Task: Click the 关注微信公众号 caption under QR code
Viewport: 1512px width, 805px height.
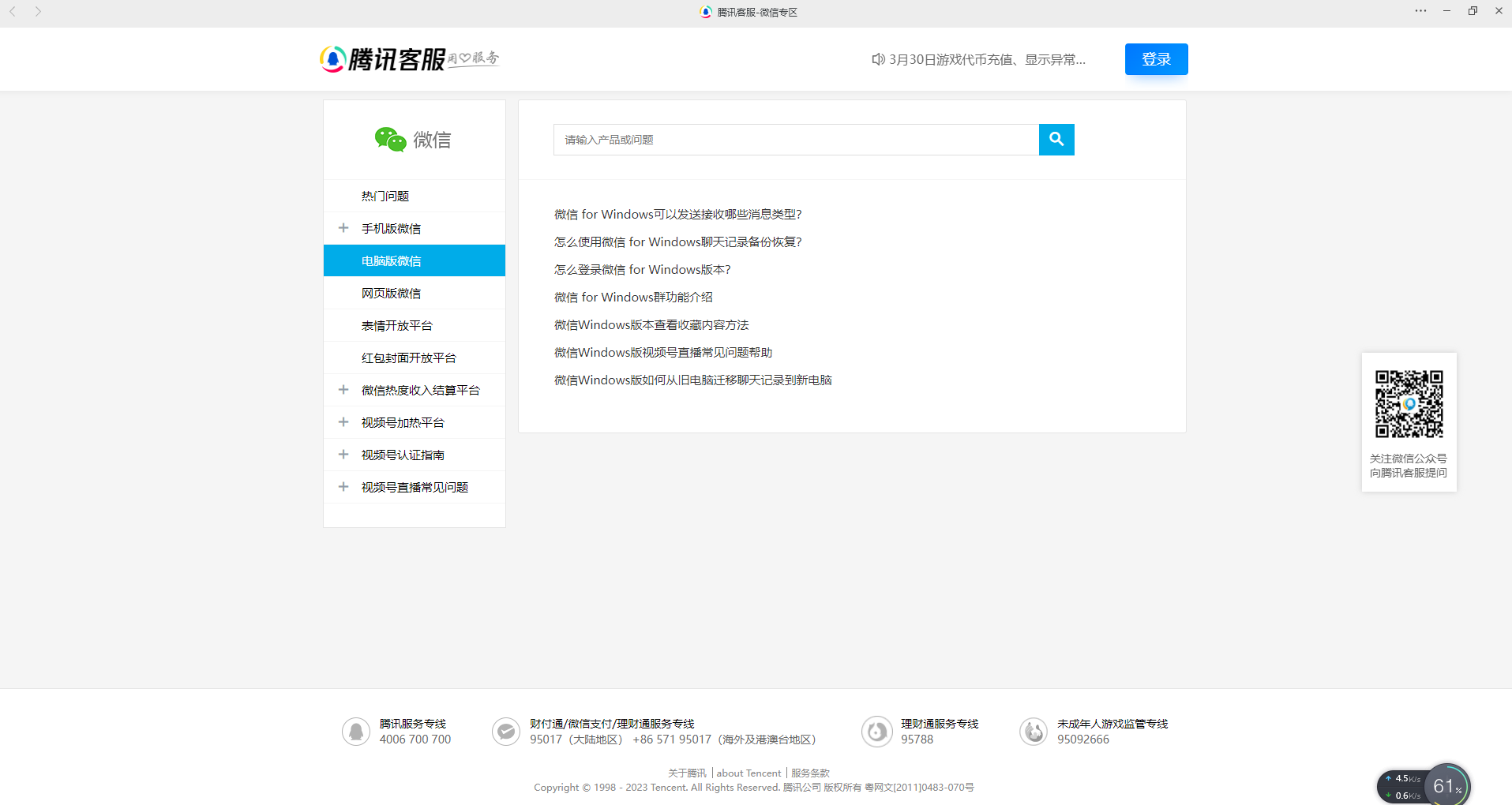Action: click(1409, 459)
